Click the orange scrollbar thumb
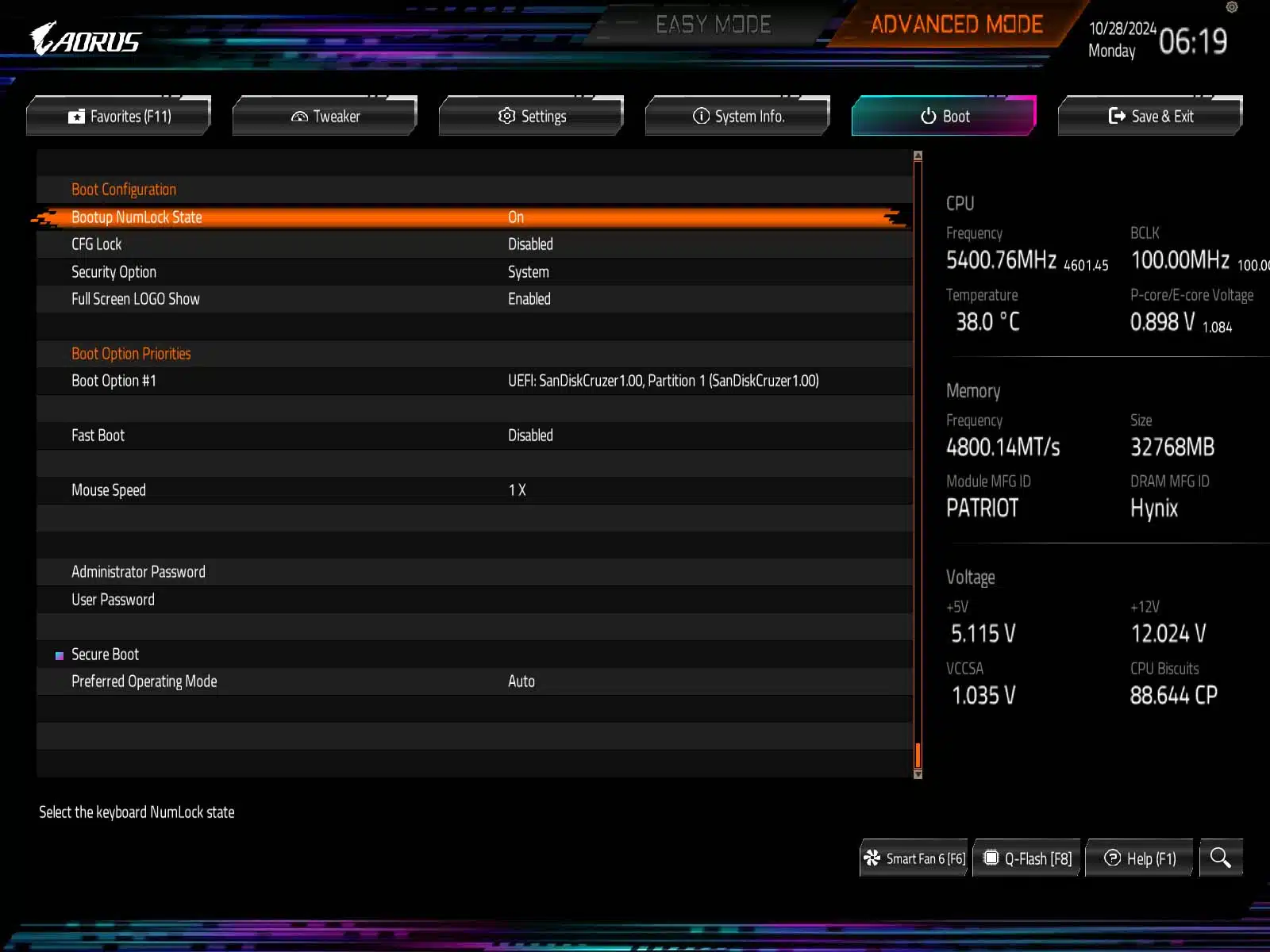The height and width of the screenshot is (952, 1270). 918,755
